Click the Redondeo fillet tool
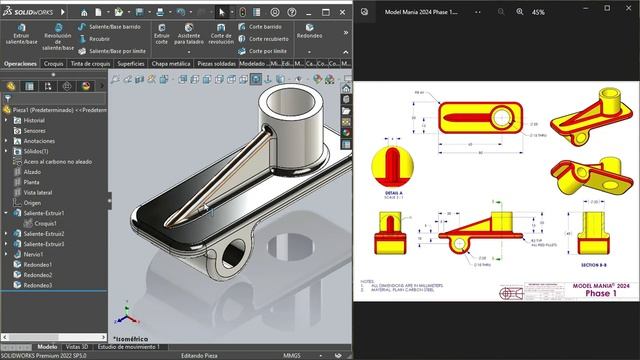640x360 pixels. click(309, 31)
